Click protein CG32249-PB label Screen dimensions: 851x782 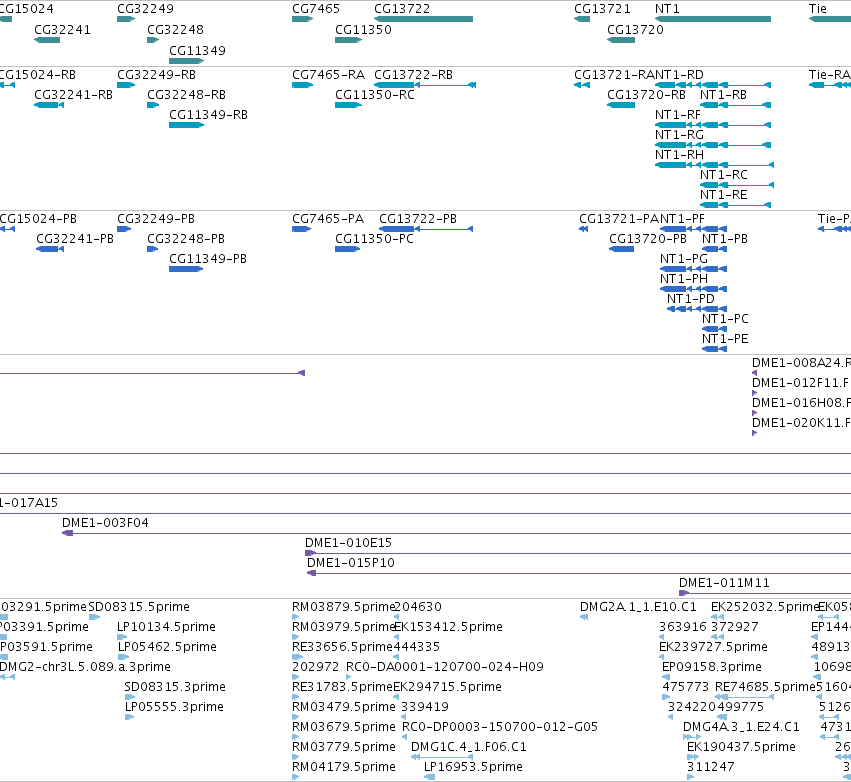(x=156, y=219)
